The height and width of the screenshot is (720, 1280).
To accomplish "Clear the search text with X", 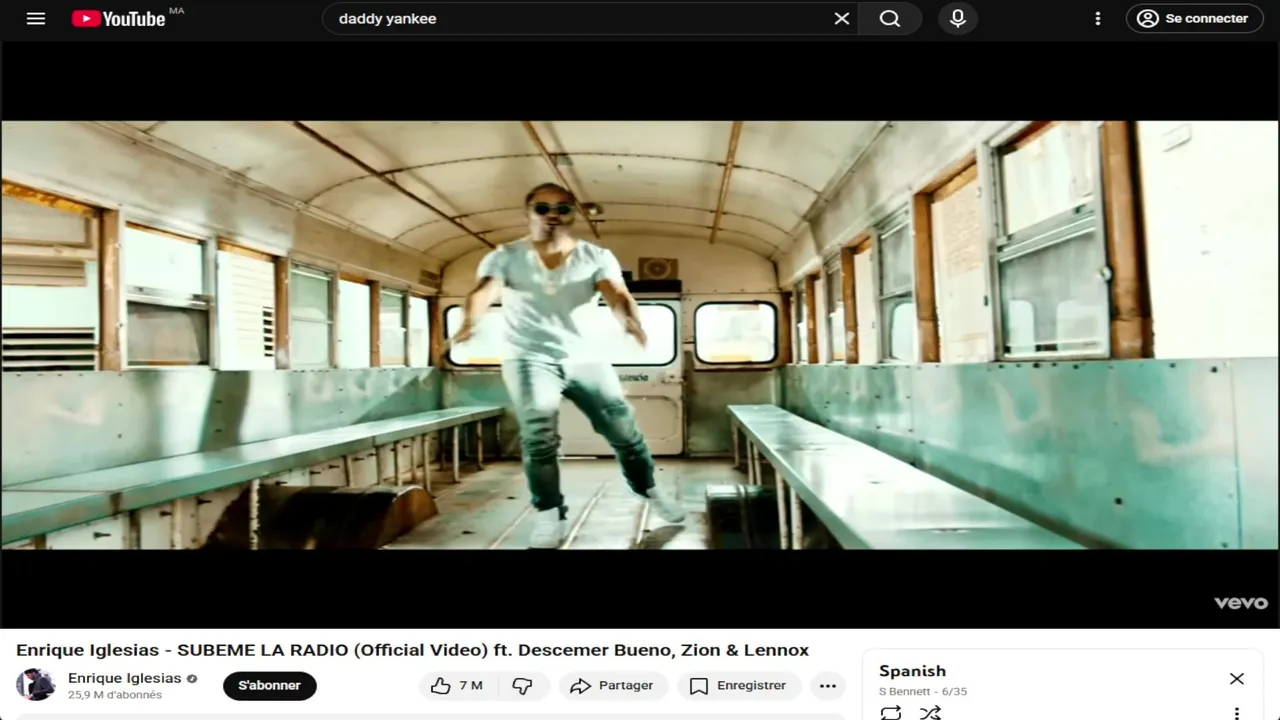I will 842,18.
